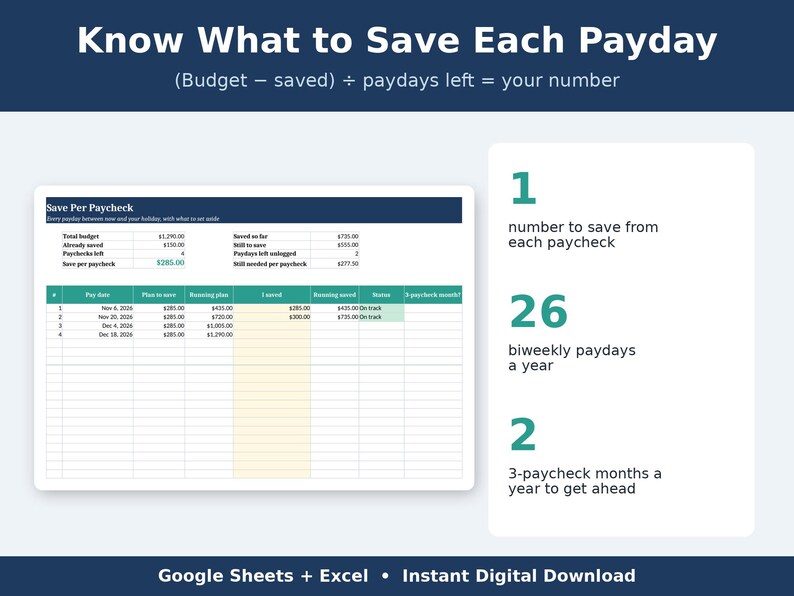The height and width of the screenshot is (596, 794).
Task: Click the 'Status' column header
Action: coord(381,295)
